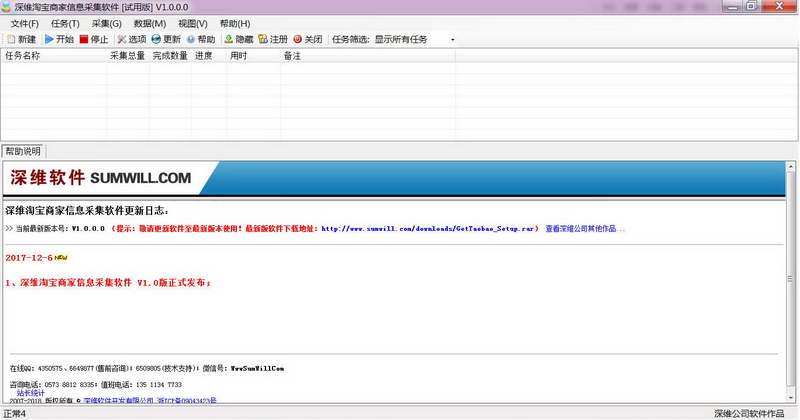The height and width of the screenshot is (420, 800).
Task: Open the 视图(V) menu
Action: tap(193, 23)
